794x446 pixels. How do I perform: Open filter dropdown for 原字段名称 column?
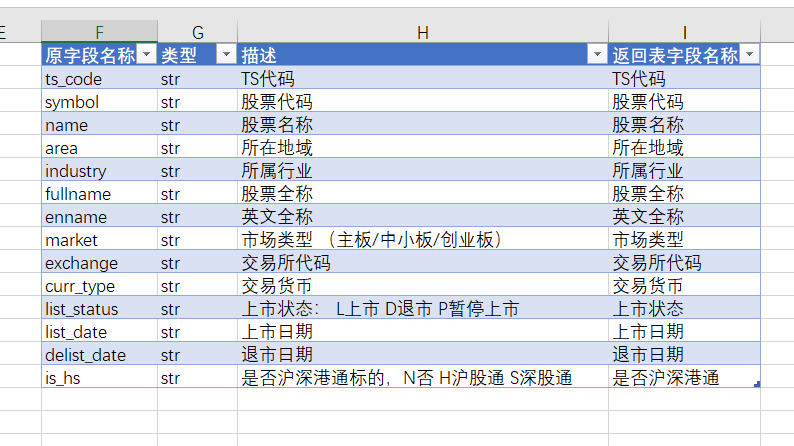click(147, 54)
